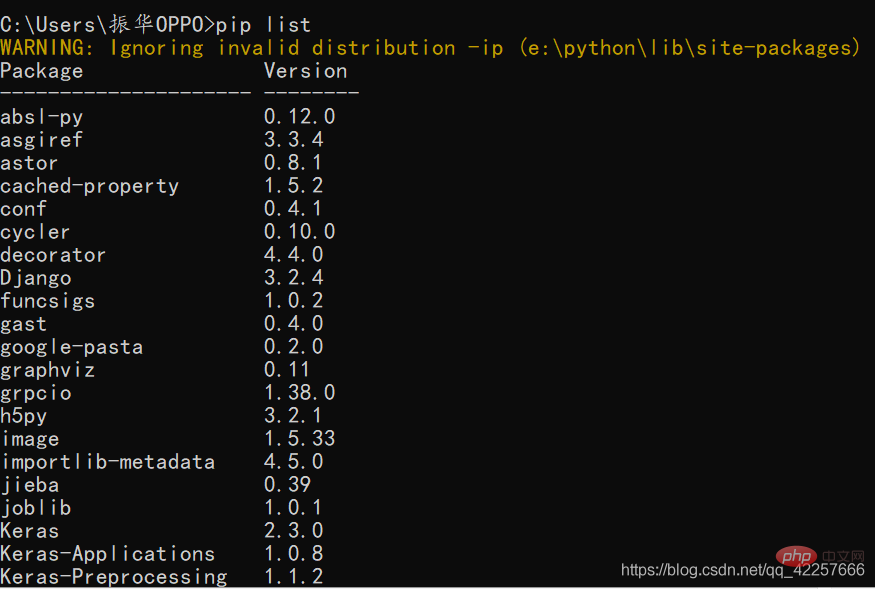Click the image version 1.5.33
Screen dimensions: 875x589
299,439
